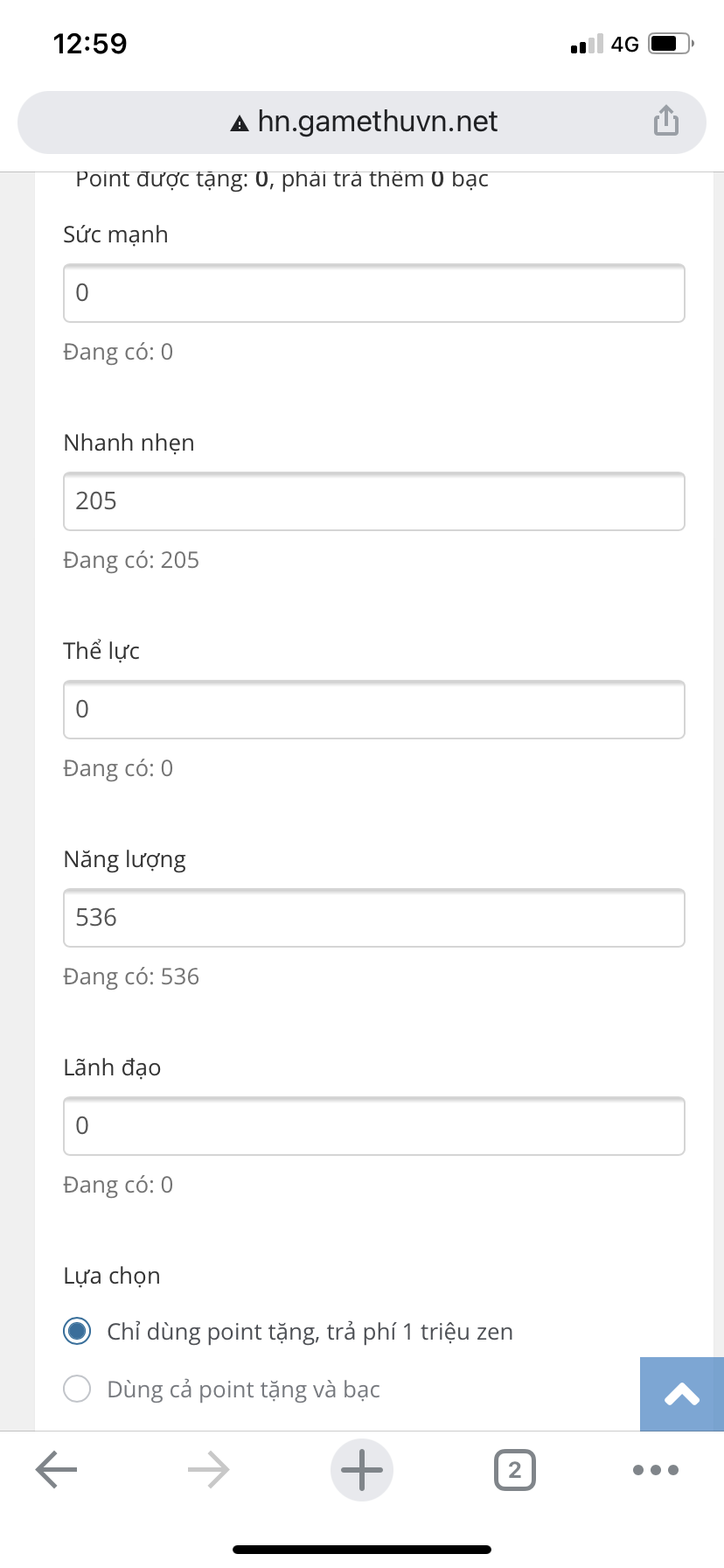This screenshot has height=1568, width=724.
Task: Tap the scroll-to-top arrow button
Action: (682, 1394)
